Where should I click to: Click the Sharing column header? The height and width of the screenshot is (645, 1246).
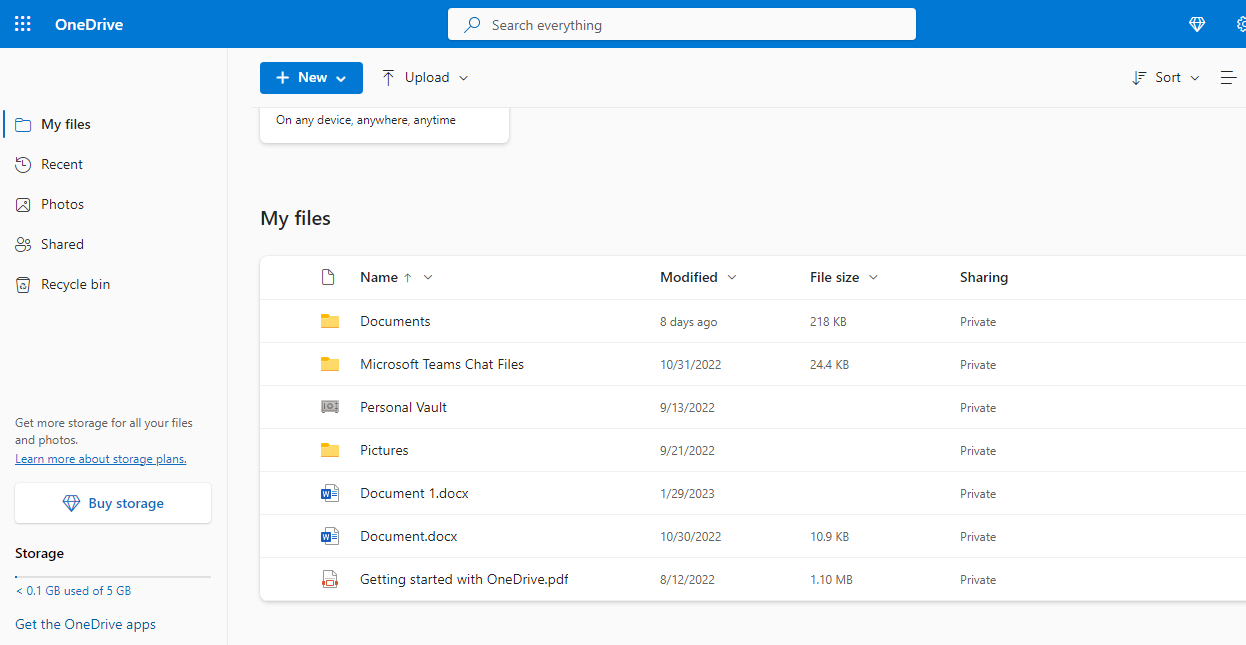tap(984, 277)
